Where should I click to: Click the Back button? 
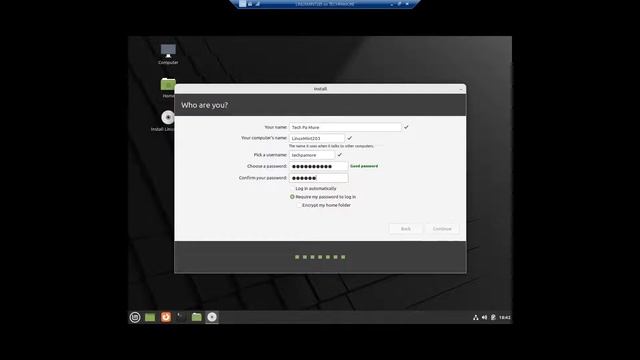click(406, 229)
